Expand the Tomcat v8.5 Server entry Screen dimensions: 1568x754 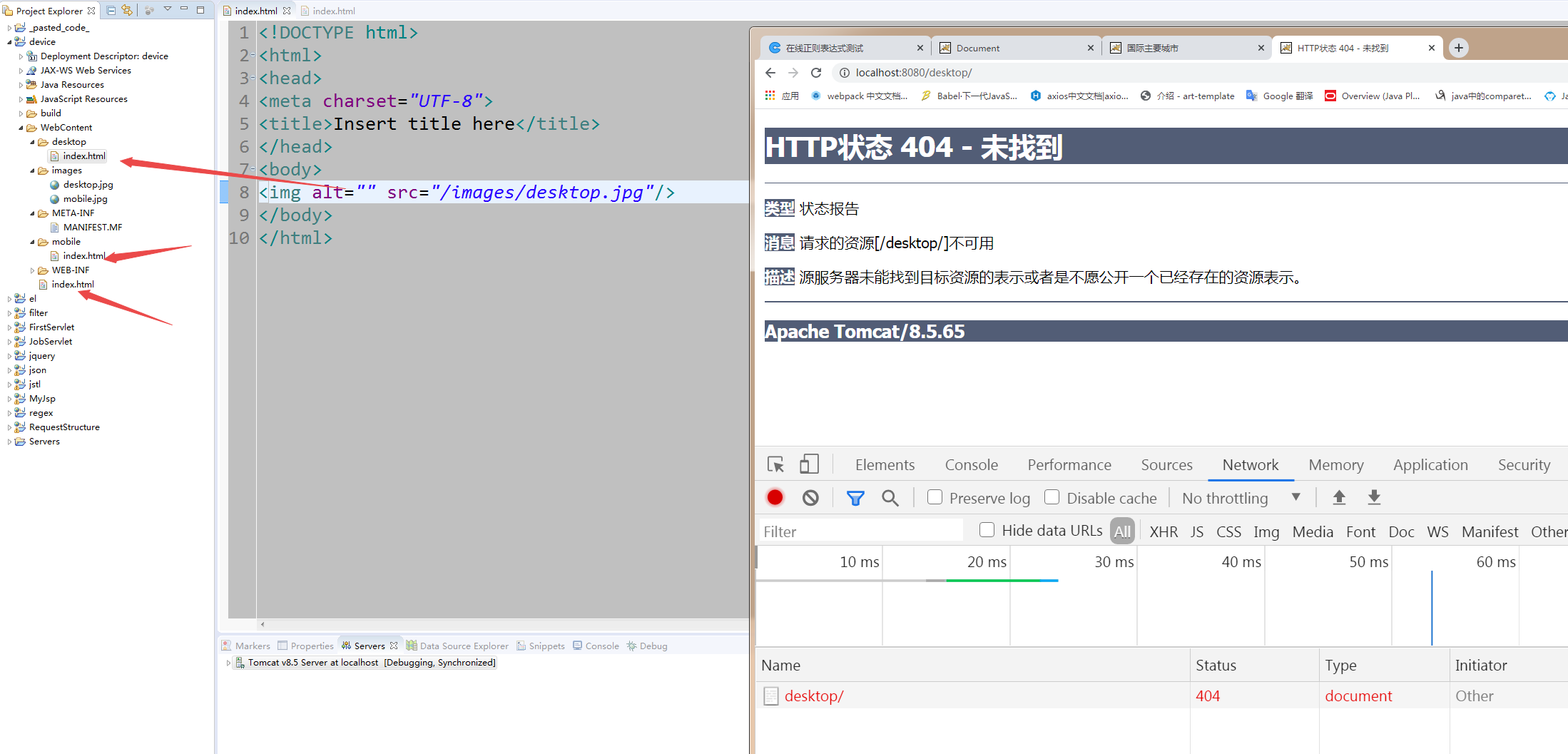tap(228, 663)
